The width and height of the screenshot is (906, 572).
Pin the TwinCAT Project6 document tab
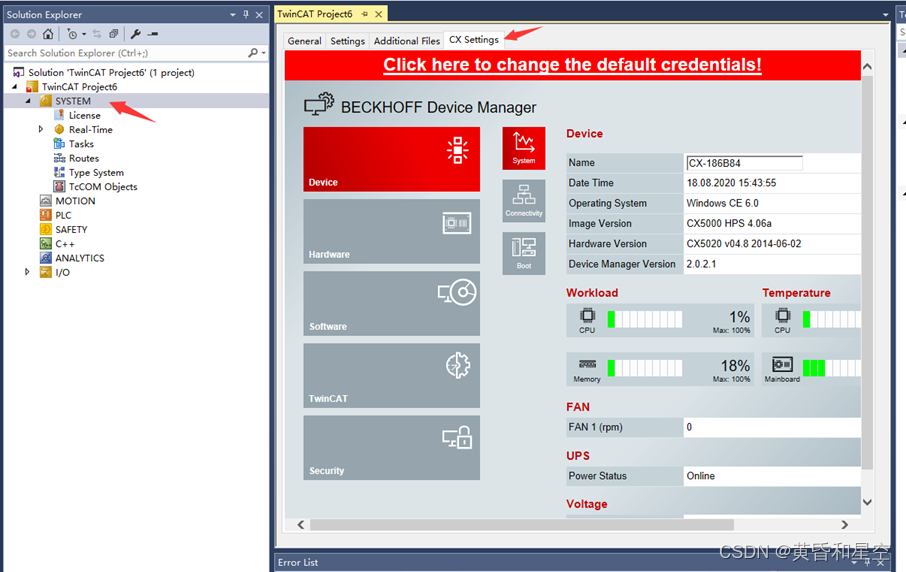(365, 14)
